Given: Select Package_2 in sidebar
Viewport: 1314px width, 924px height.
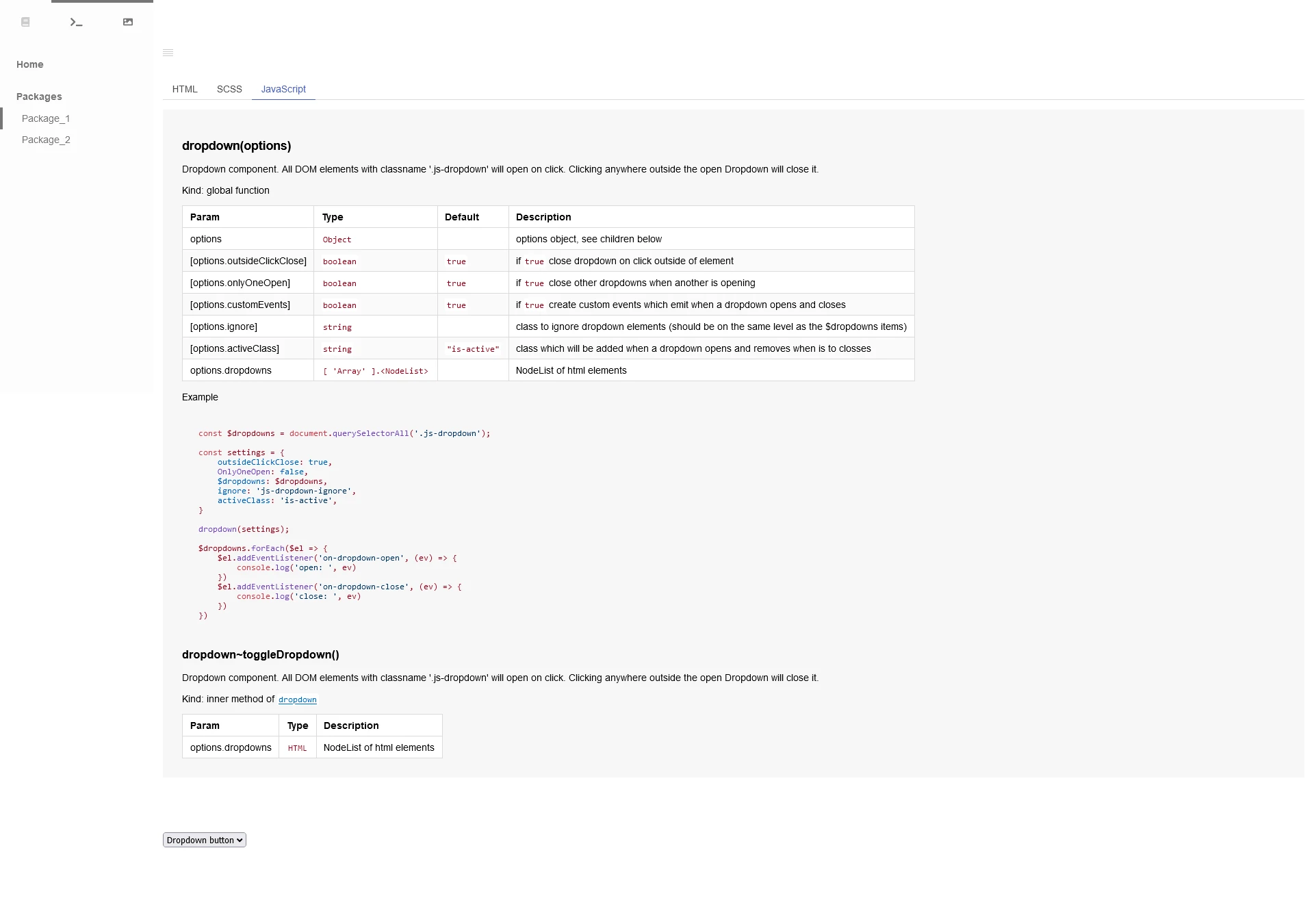Looking at the screenshot, I should tap(46, 140).
